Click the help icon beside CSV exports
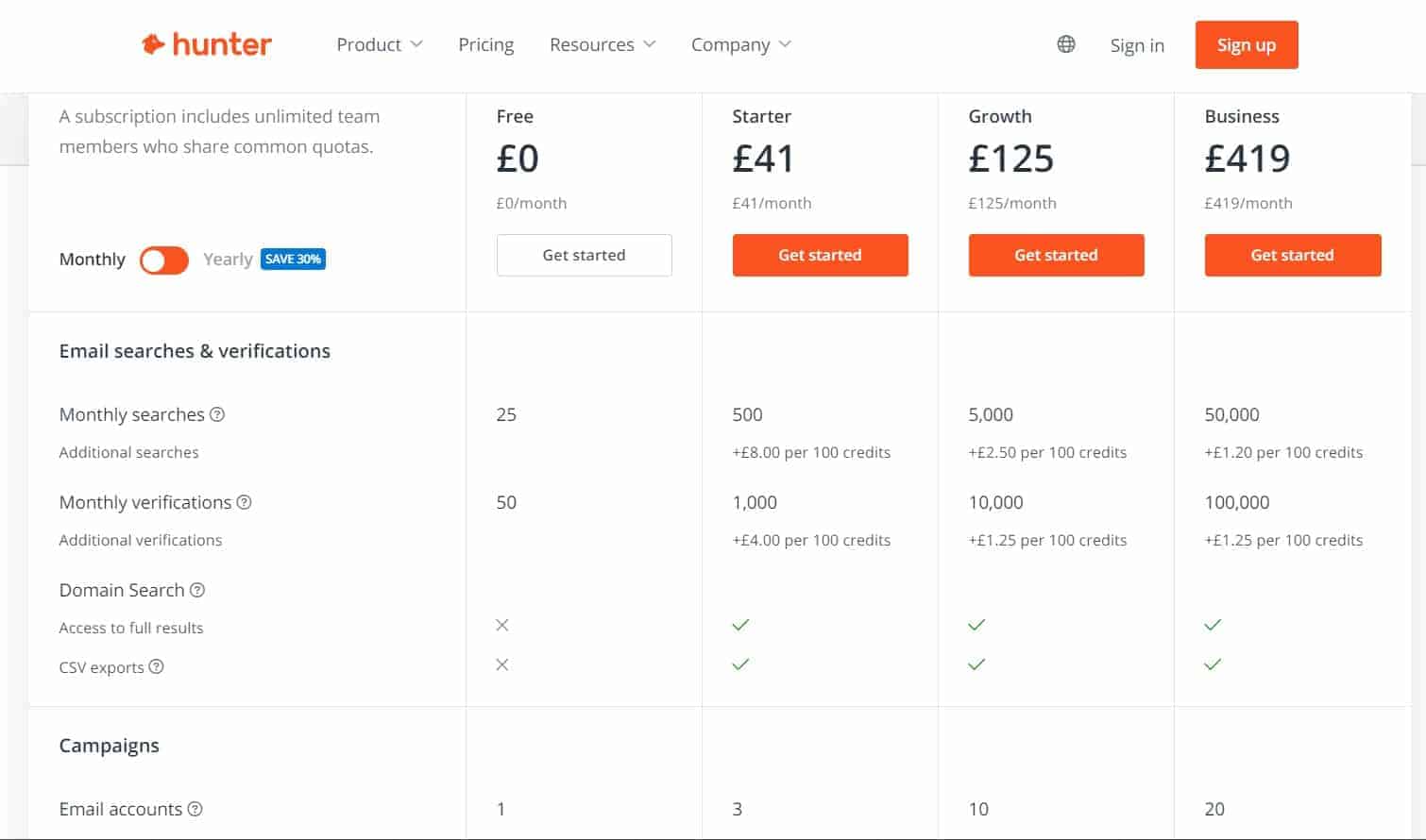Viewport: 1426px width, 840px height. [157, 666]
